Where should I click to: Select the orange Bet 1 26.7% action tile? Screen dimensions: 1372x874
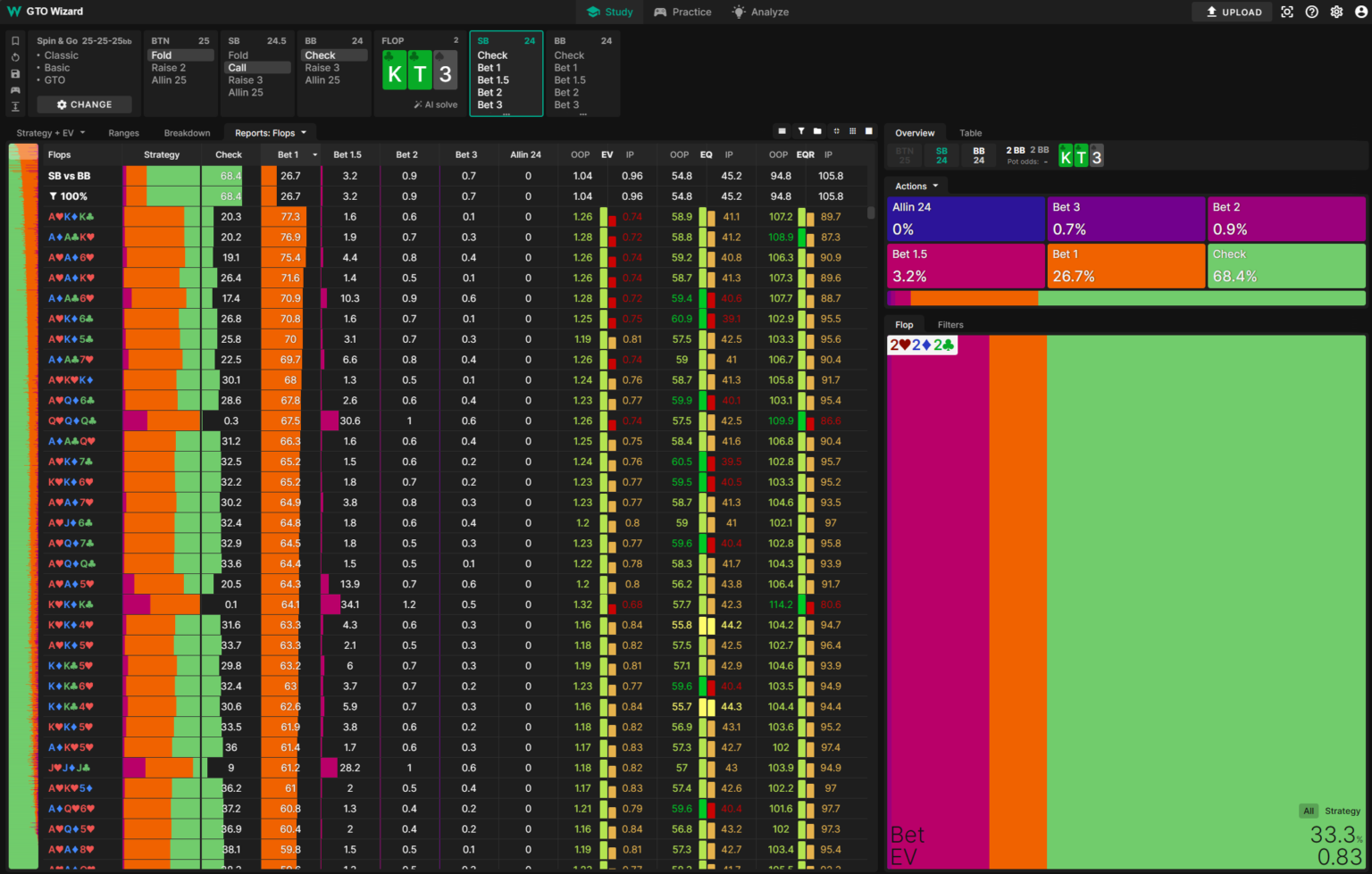pyautogui.click(x=1125, y=266)
